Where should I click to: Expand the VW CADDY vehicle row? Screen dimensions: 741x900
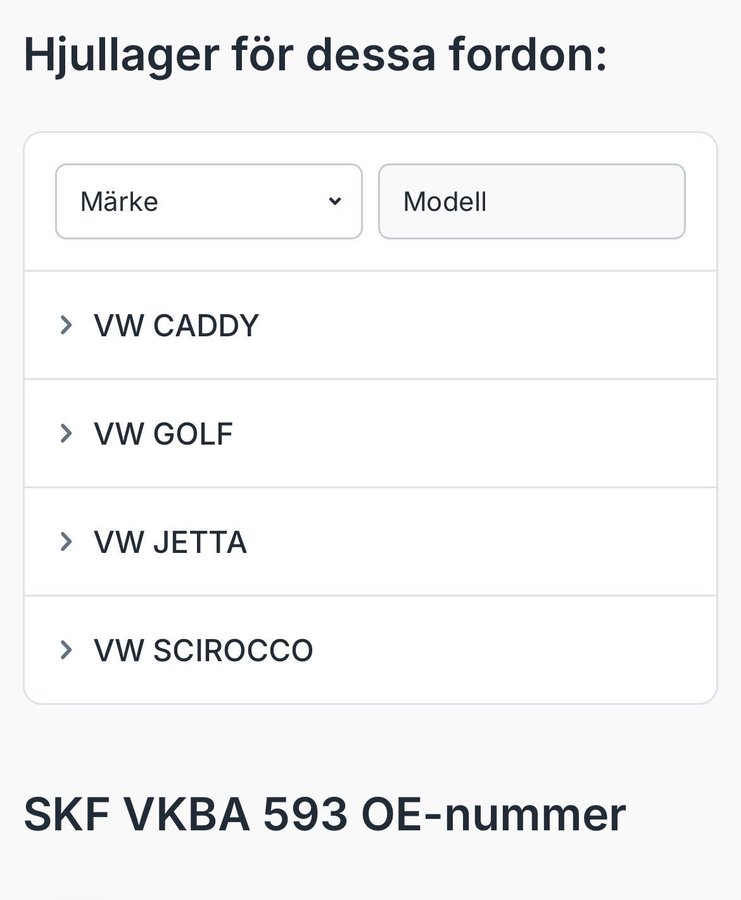tap(370, 325)
